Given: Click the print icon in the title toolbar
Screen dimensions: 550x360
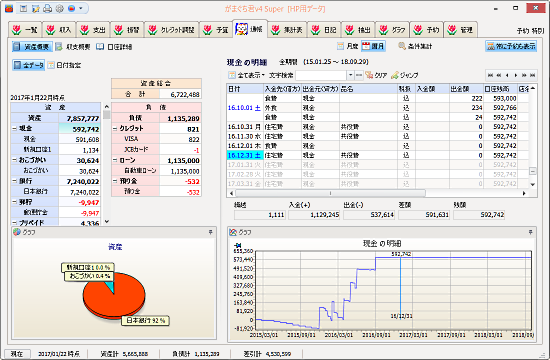Looking at the screenshot, I should coord(47,8).
